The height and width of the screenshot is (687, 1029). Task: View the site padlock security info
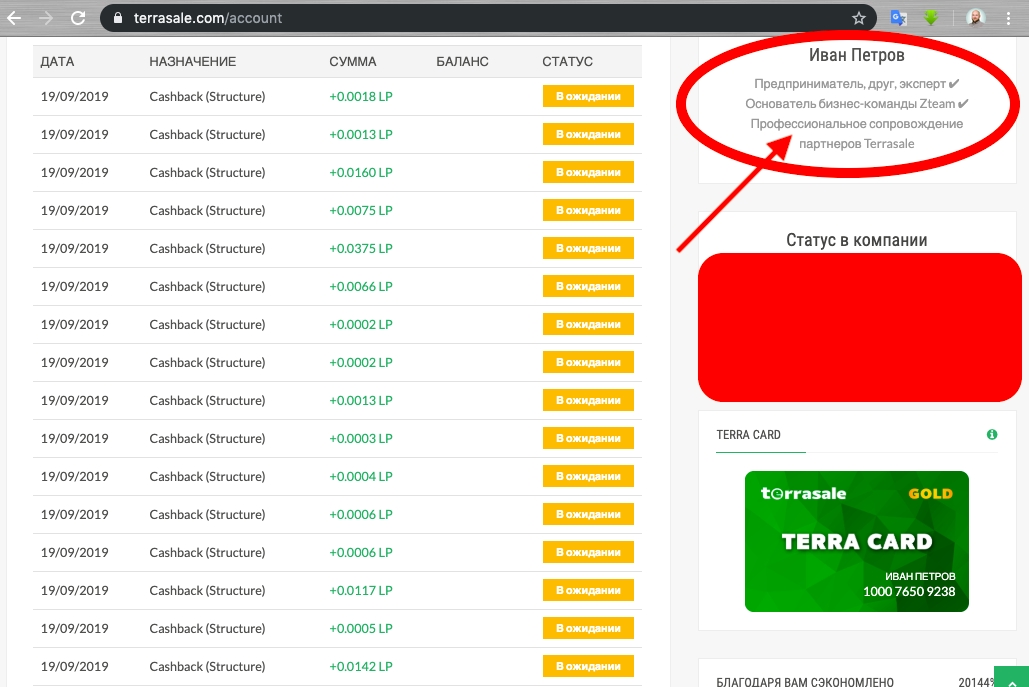pyautogui.click(x=118, y=18)
